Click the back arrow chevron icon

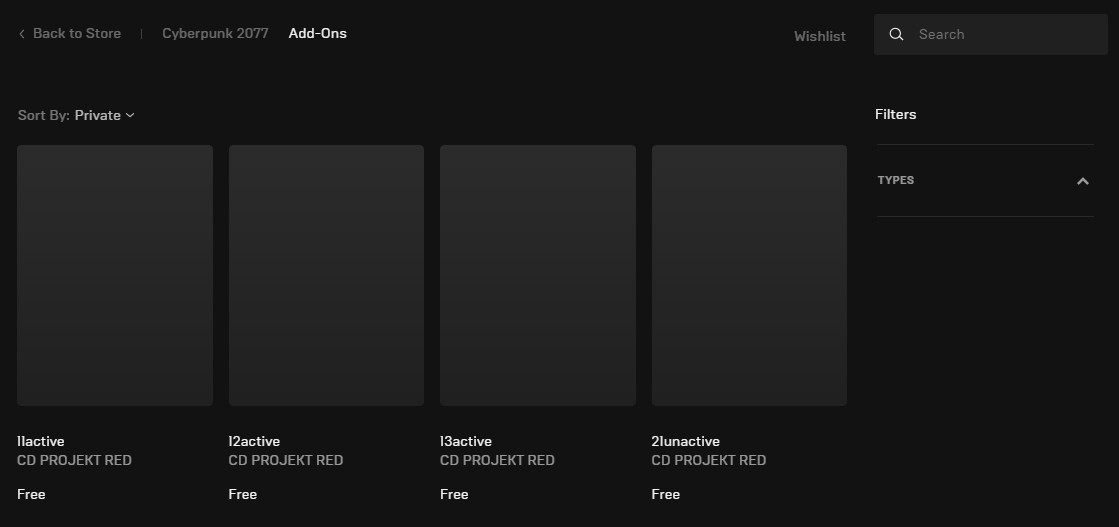pos(22,34)
